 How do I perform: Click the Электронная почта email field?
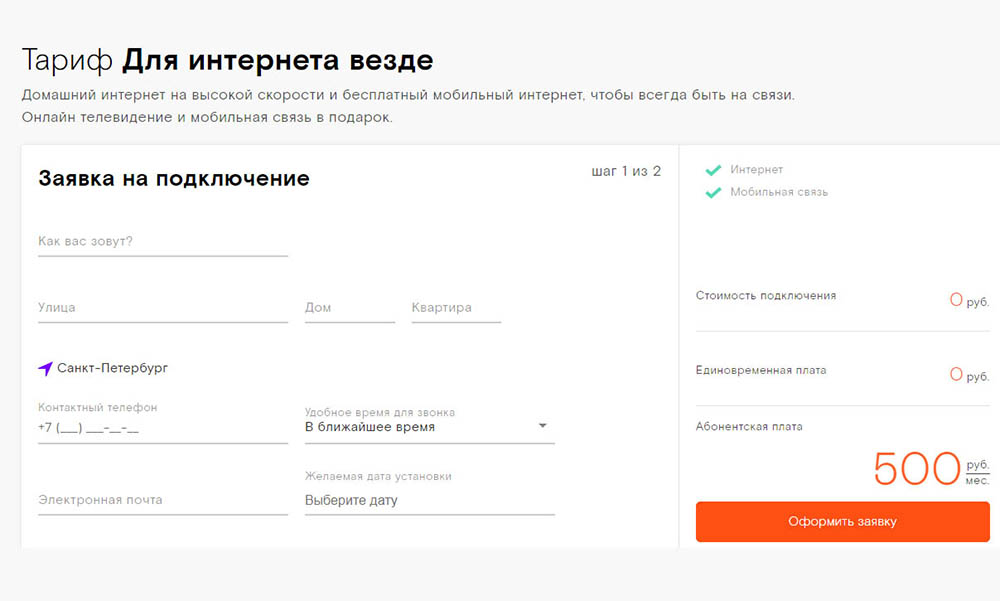(162, 500)
